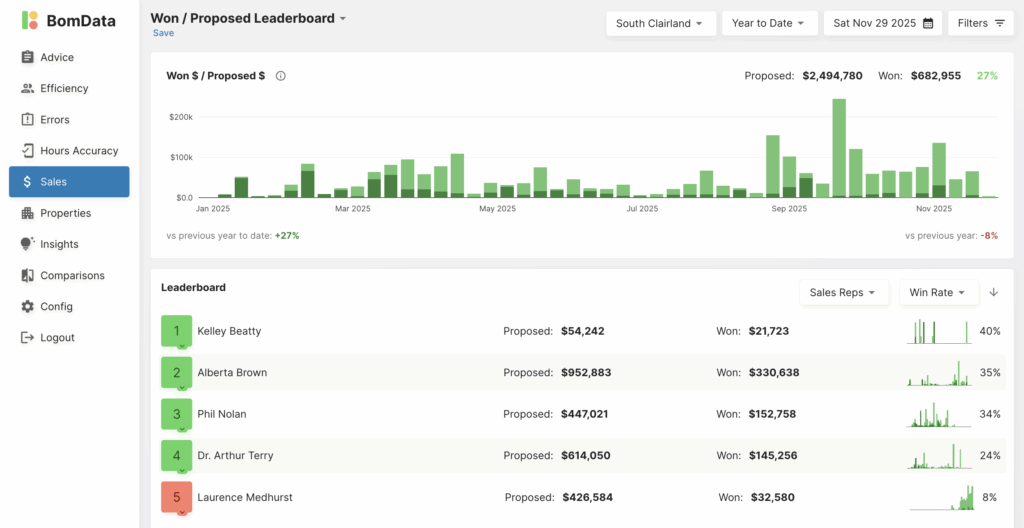Toggle sort direction arrow in Leaderboard
This screenshot has height=528, width=1024.
click(x=993, y=292)
